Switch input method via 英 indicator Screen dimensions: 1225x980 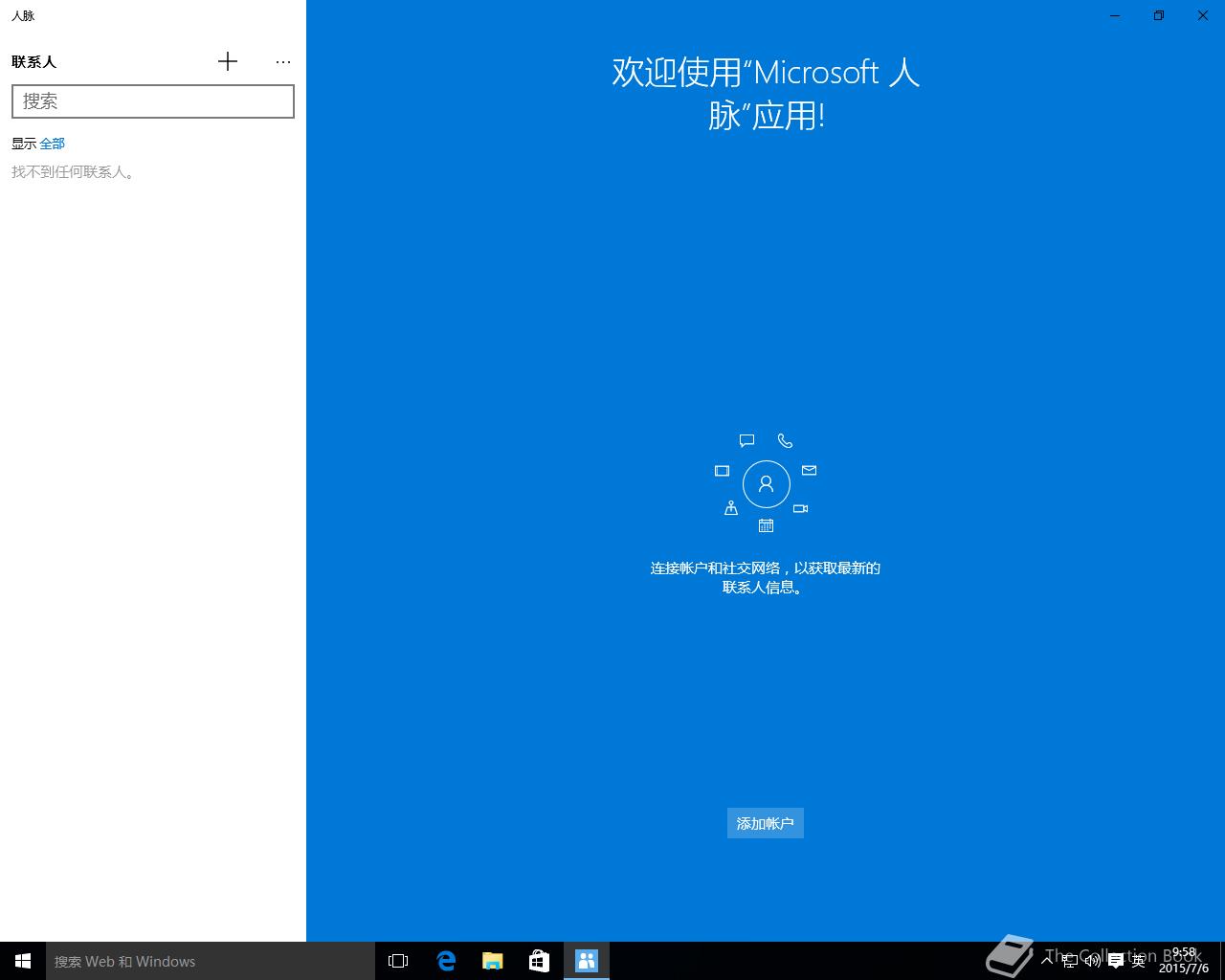[x=1139, y=961]
